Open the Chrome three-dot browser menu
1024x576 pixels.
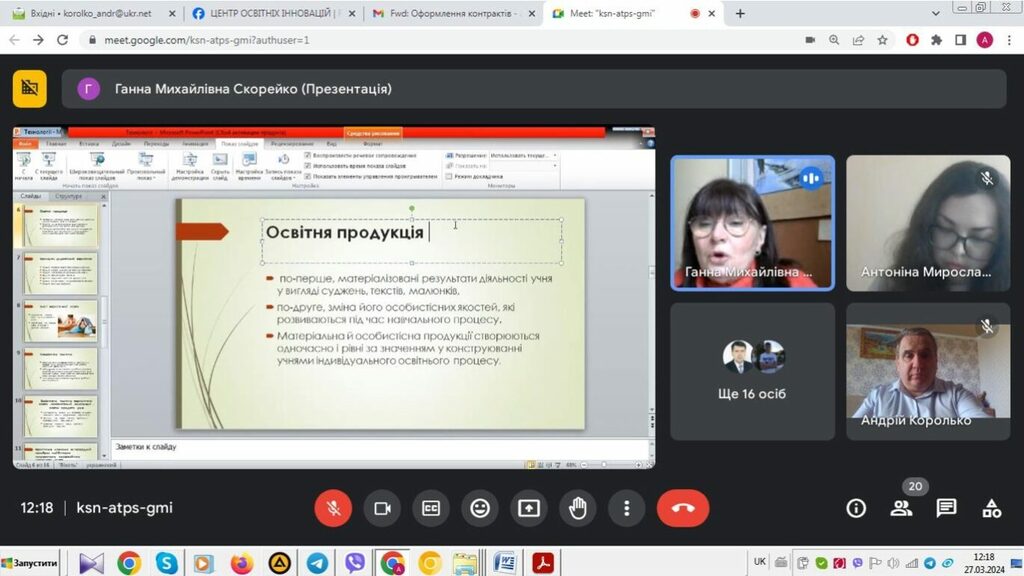pos(1008,40)
